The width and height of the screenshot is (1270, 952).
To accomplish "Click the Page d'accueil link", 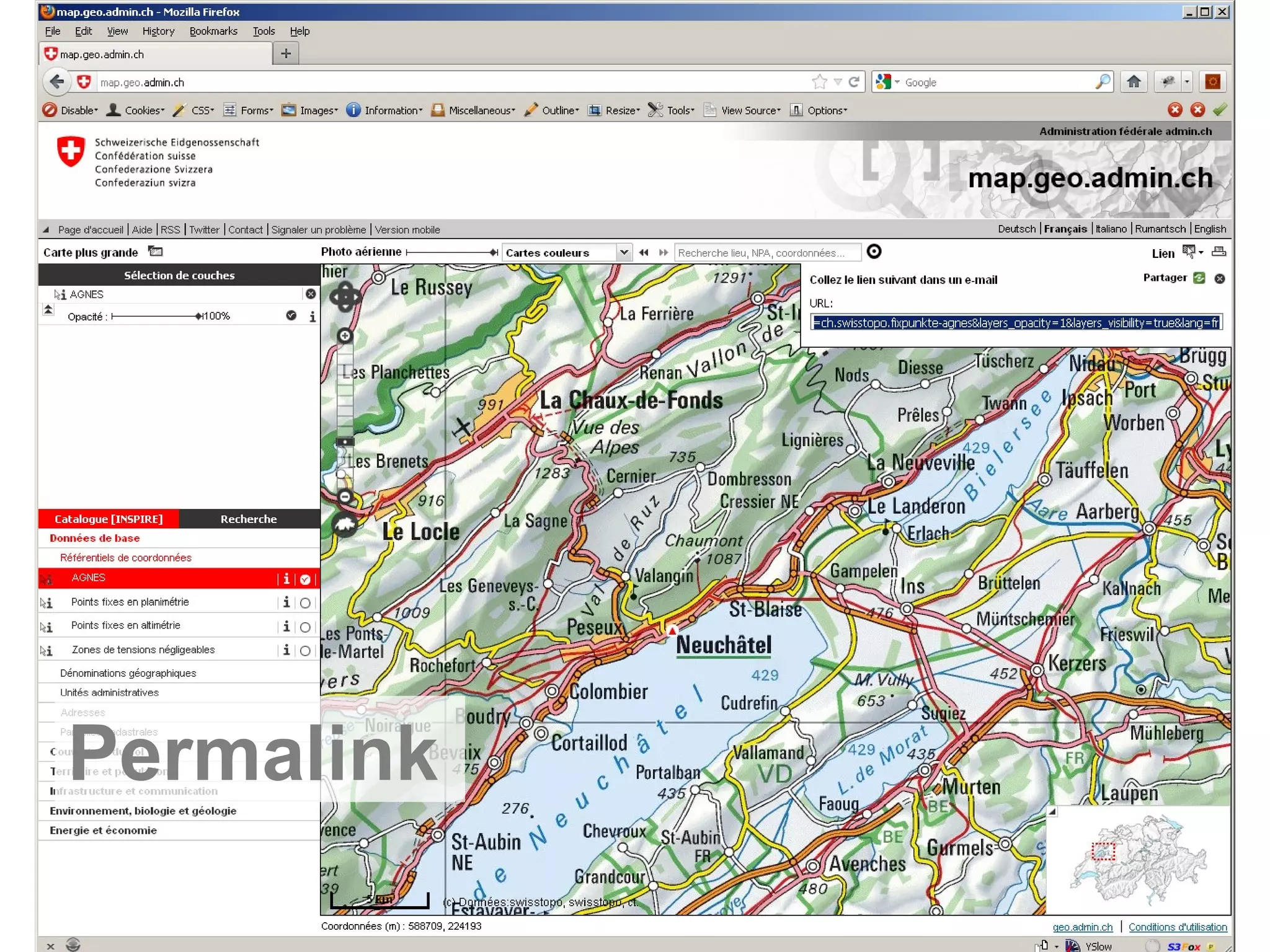I will click(91, 229).
